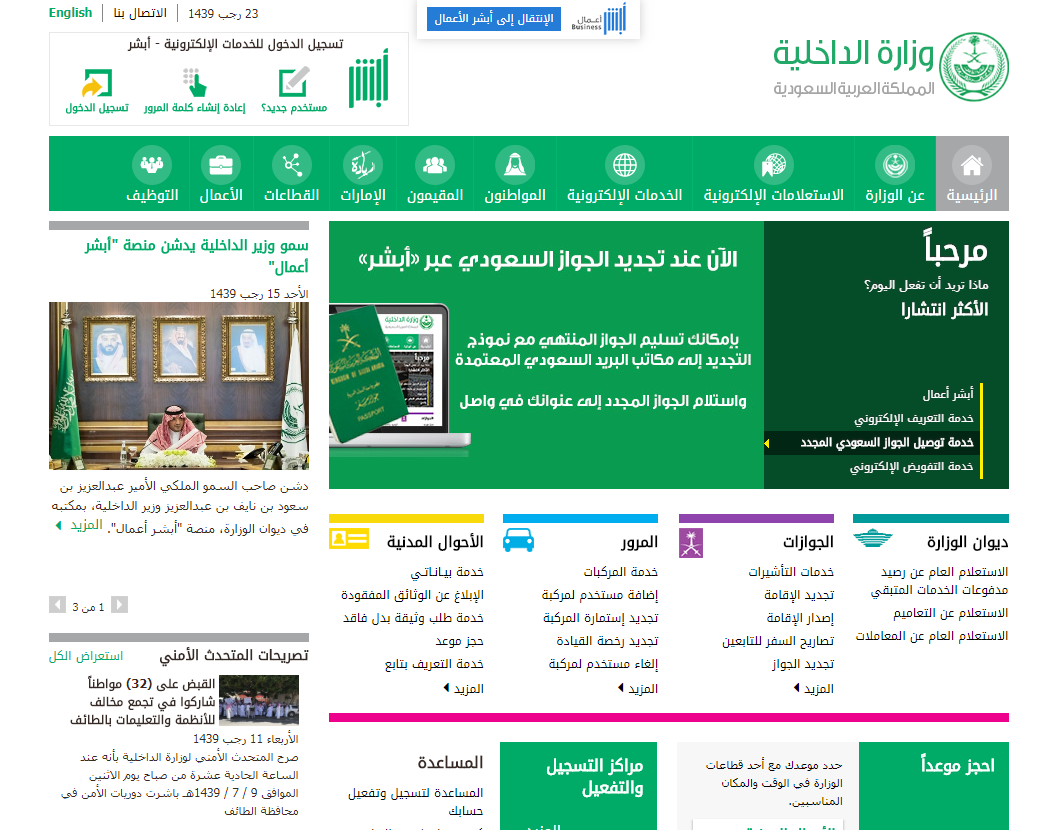Click the الأحوال المدنية ID card icon
The width and height of the screenshot is (1042, 830).
coord(349,539)
